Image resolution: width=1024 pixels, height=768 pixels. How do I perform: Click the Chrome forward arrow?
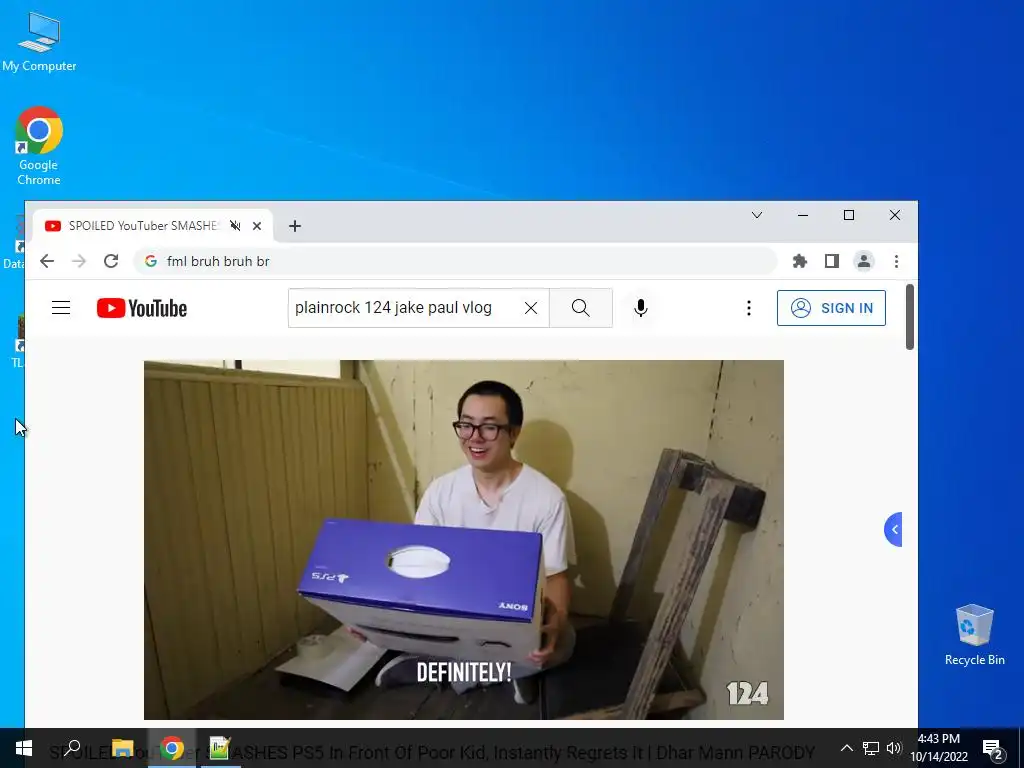pyautogui.click(x=79, y=261)
